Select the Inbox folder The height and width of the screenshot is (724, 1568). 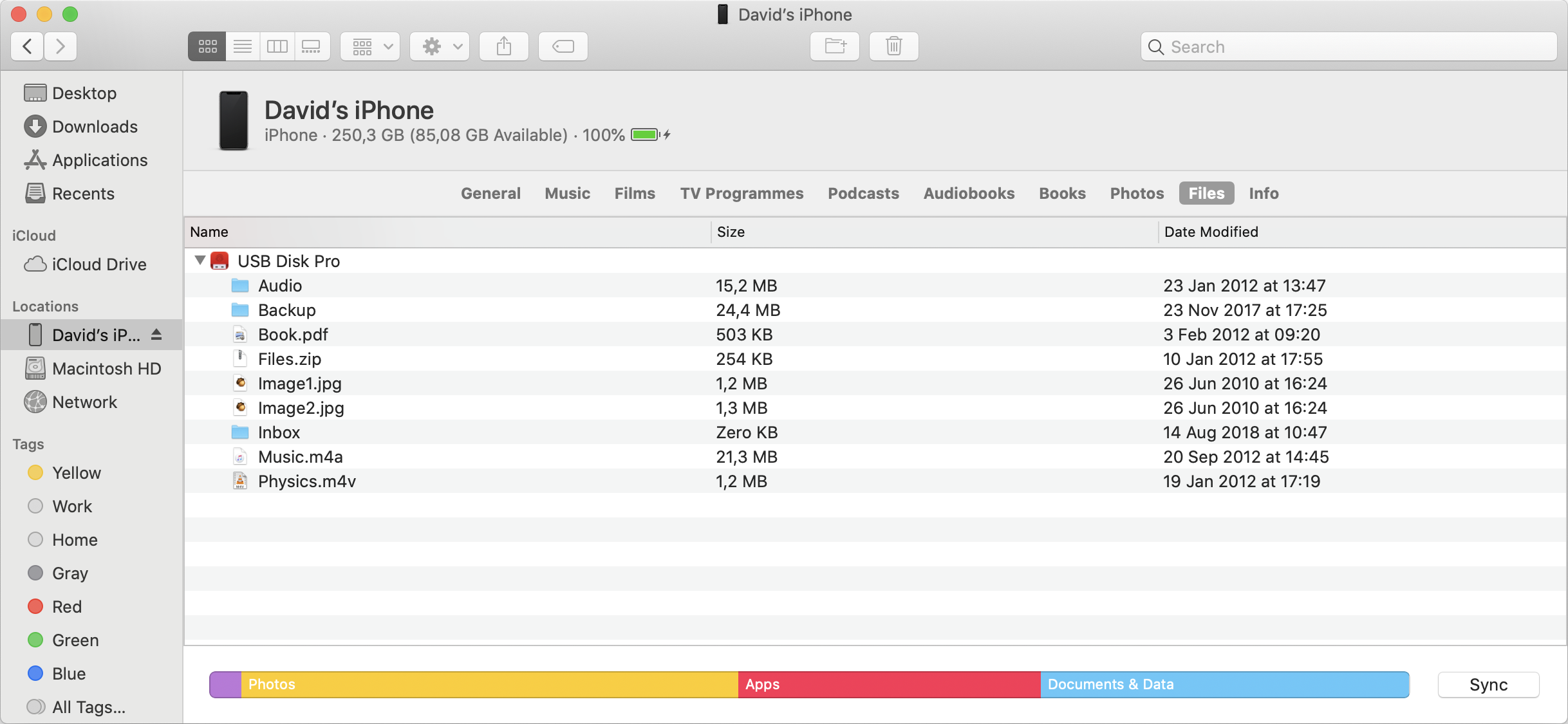(x=875, y=432)
